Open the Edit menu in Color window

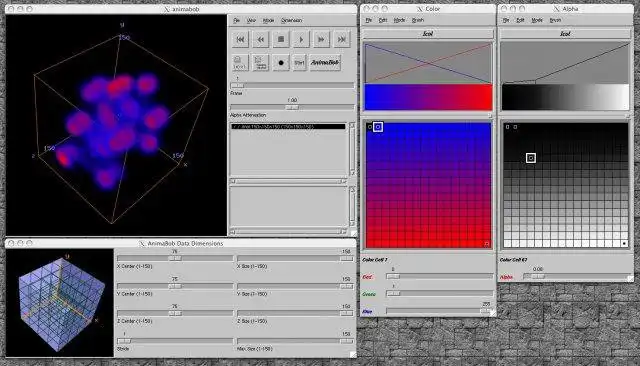pos(383,20)
